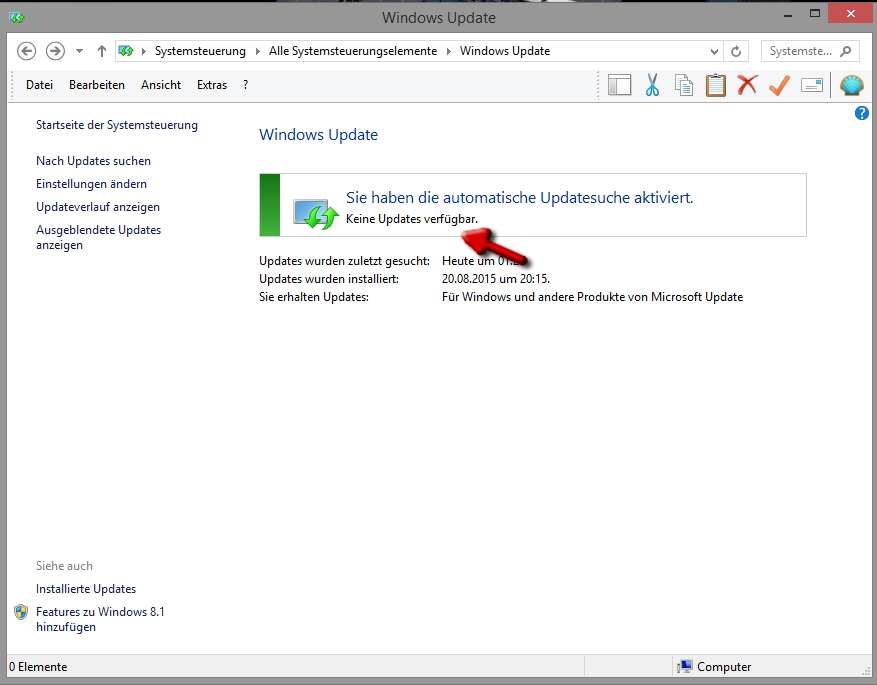The height and width of the screenshot is (685, 877).
Task: Open the recent locations dropdown arrow
Action: tap(79, 51)
